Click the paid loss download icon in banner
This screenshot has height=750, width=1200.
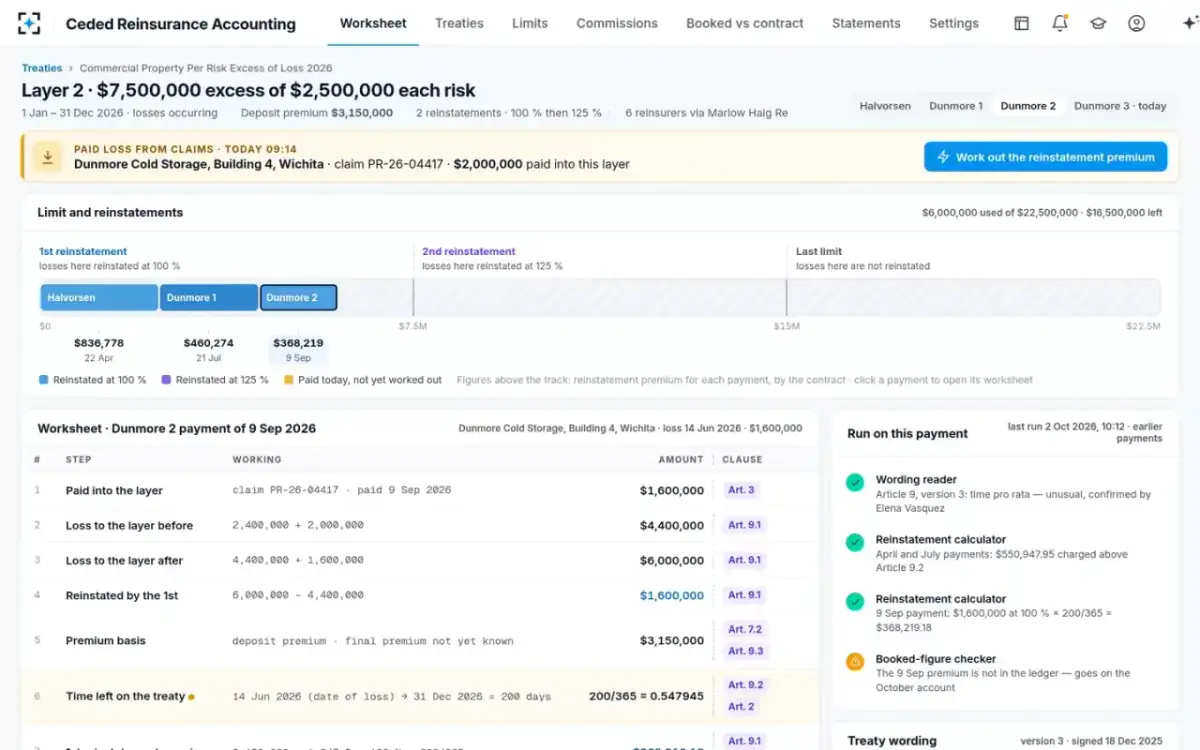click(47, 157)
